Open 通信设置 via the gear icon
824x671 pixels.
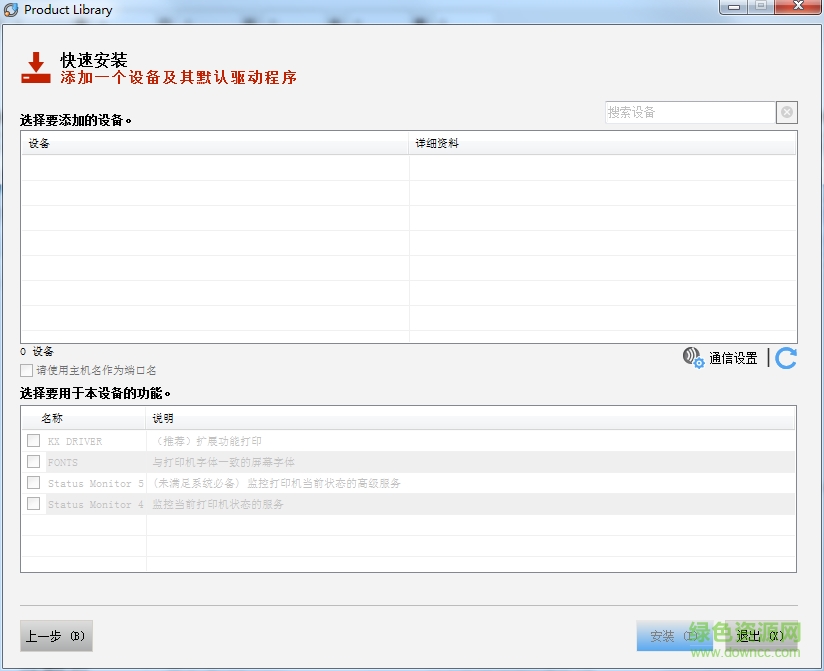[x=697, y=362]
